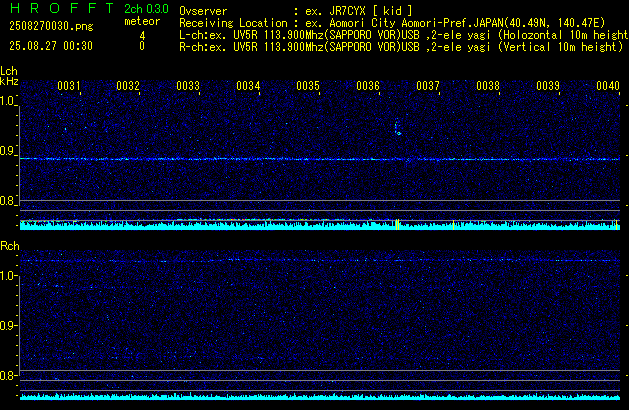Click the Lch 0.9 kHz axis label
Screen dimensions: 629x410
point(7,151)
